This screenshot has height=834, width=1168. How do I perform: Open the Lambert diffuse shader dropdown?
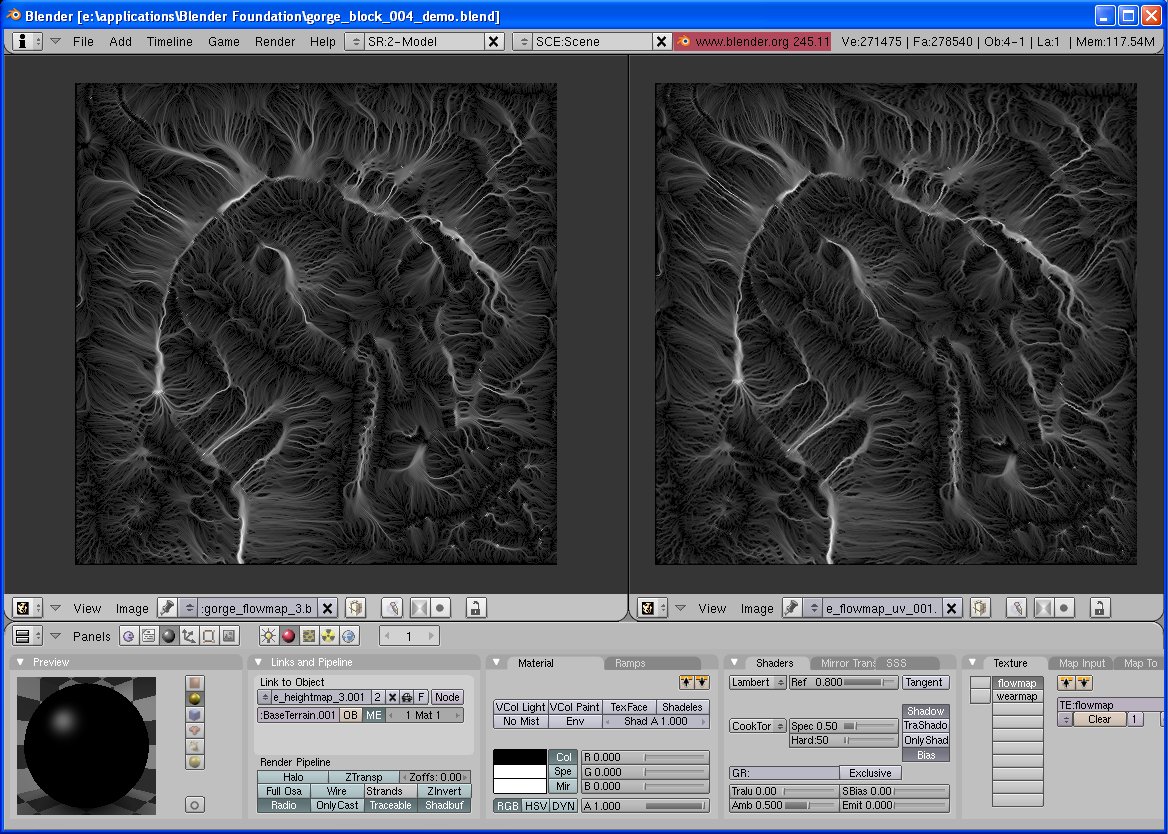(x=757, y=682)
